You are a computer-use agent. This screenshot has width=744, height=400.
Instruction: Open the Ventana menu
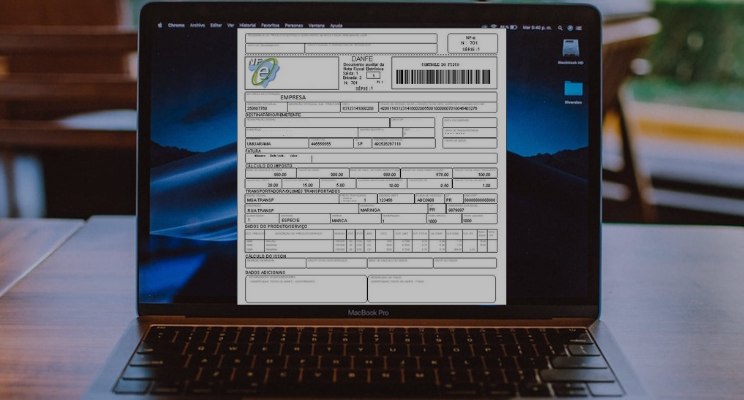(316, 25)
